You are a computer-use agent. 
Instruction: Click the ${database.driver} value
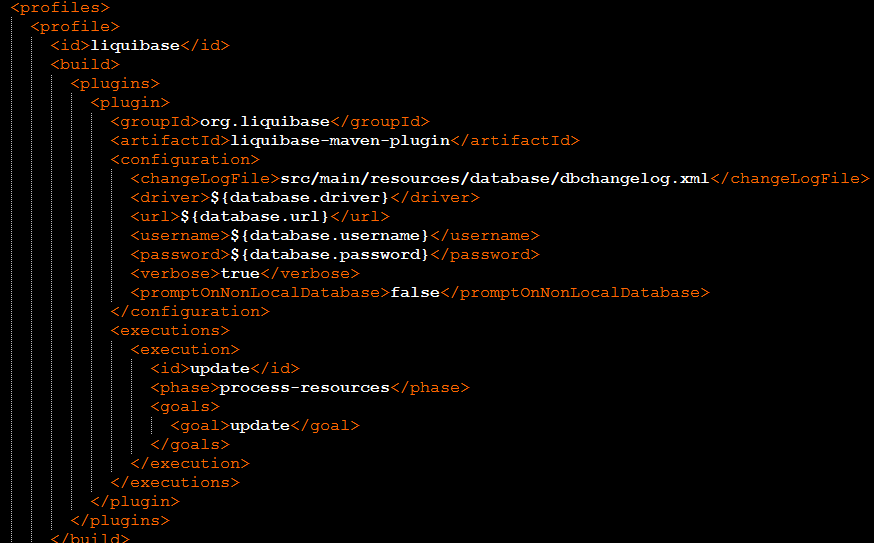pyautogui.click(x=299, y=197)
